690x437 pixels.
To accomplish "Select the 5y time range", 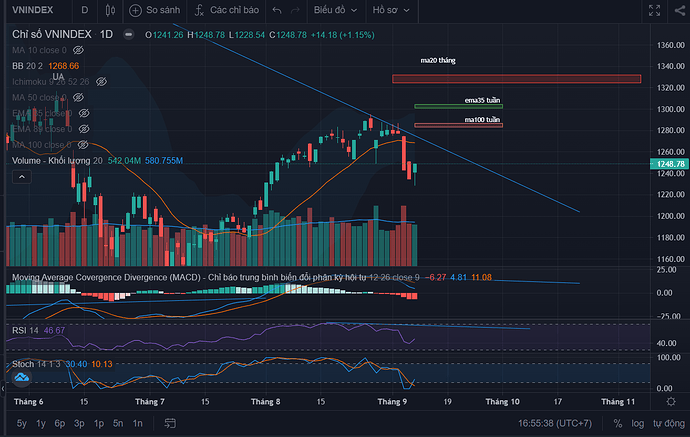I will [22, 423].
